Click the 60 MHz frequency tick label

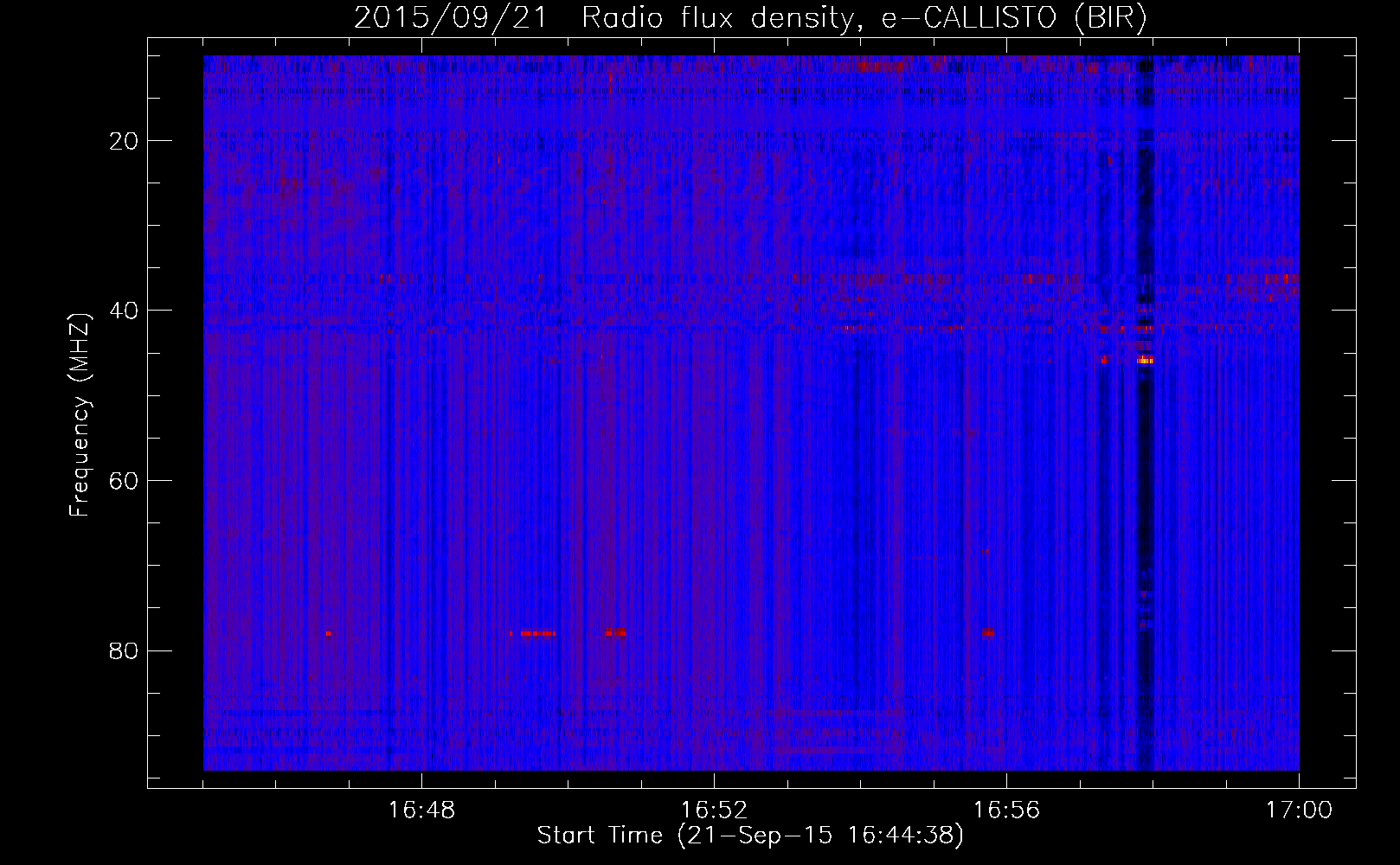click(x=125, y=480)
